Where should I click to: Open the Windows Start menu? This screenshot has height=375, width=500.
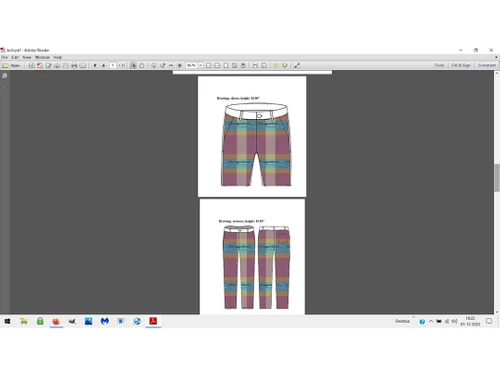click(7, 321)
